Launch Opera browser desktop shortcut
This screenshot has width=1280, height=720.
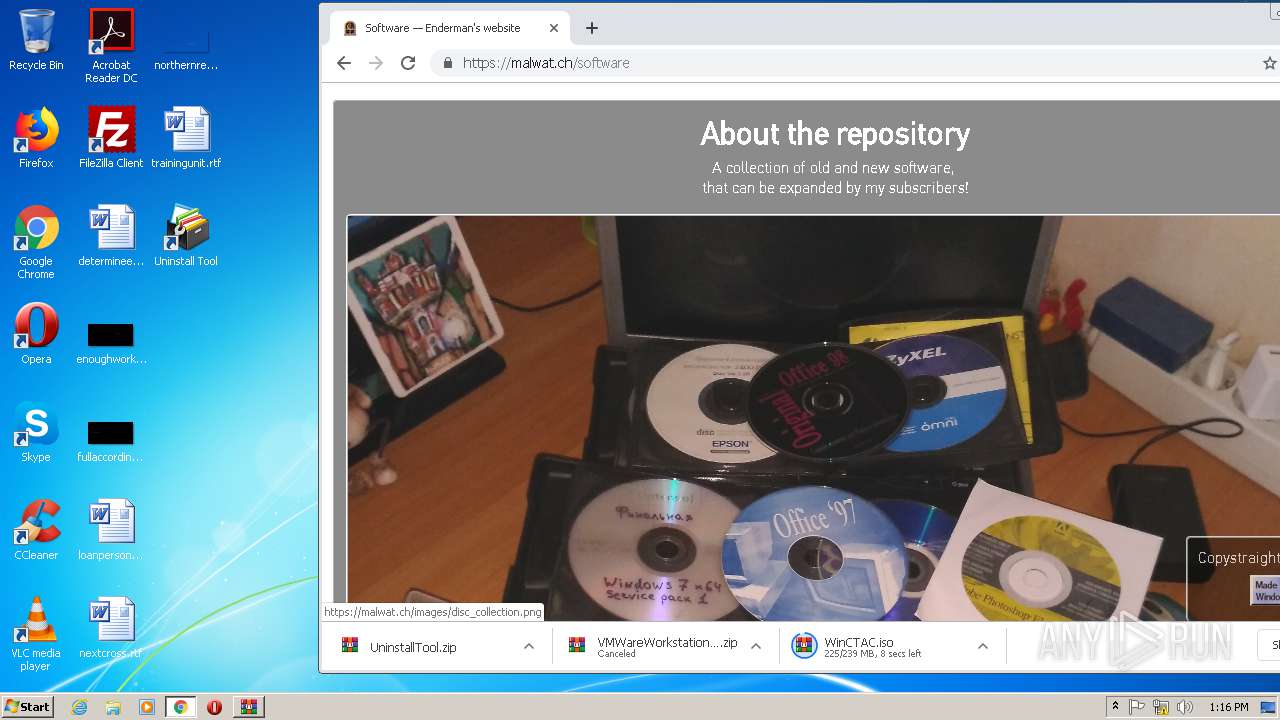[x=36, y=334]
